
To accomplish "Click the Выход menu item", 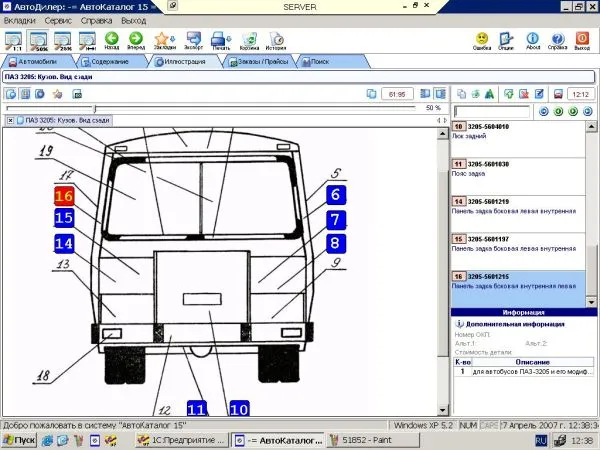I will (x=134, y=21).
